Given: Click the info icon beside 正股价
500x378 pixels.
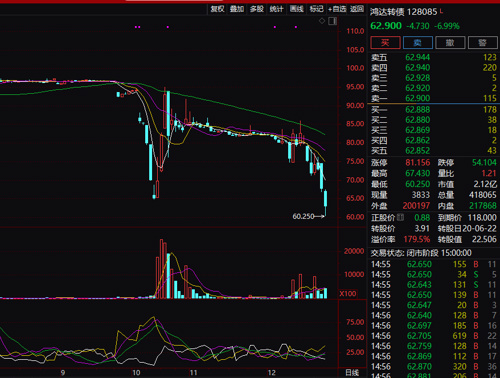Looking at the screenshot, I should pos(400,218).
